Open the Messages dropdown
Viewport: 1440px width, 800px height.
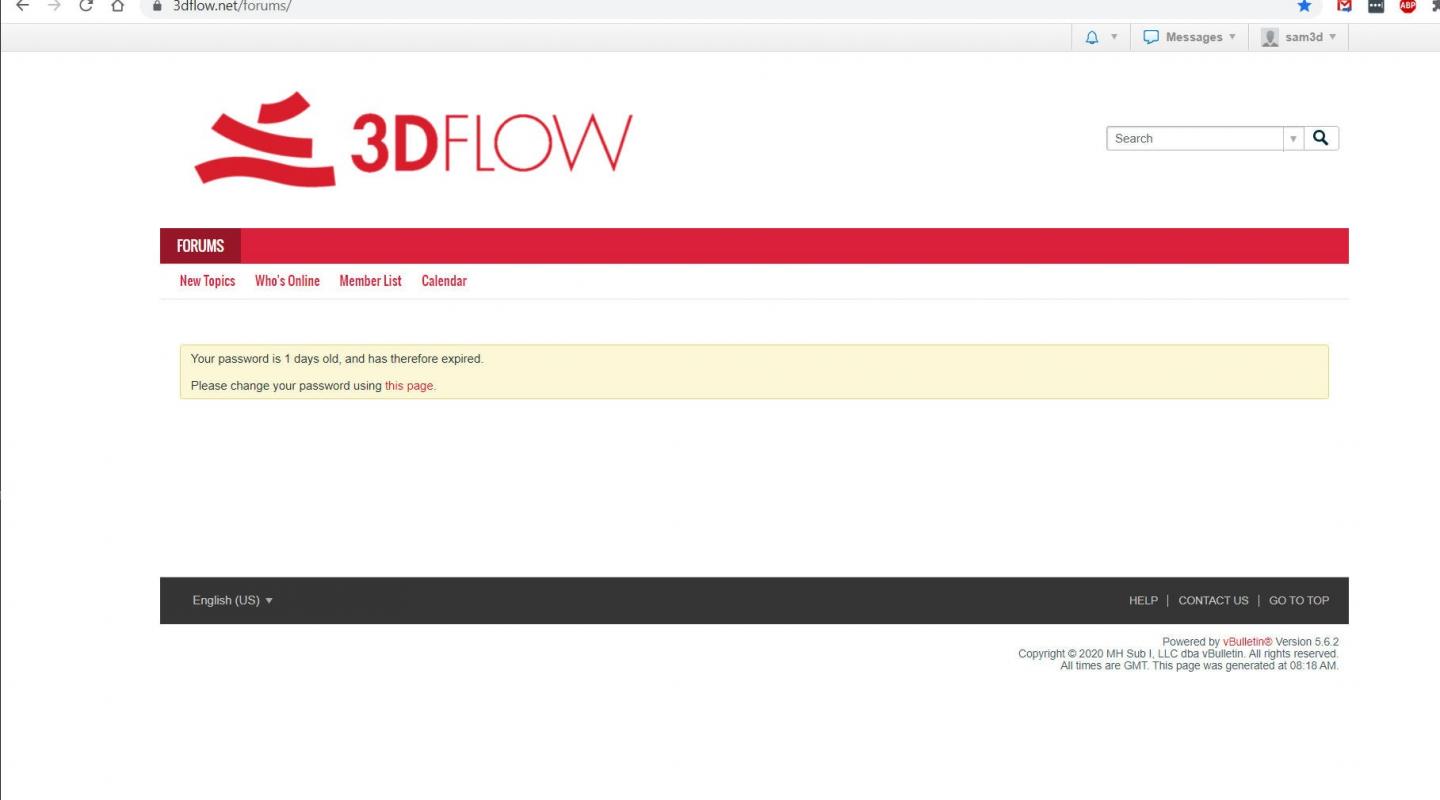coord(1190,37)
